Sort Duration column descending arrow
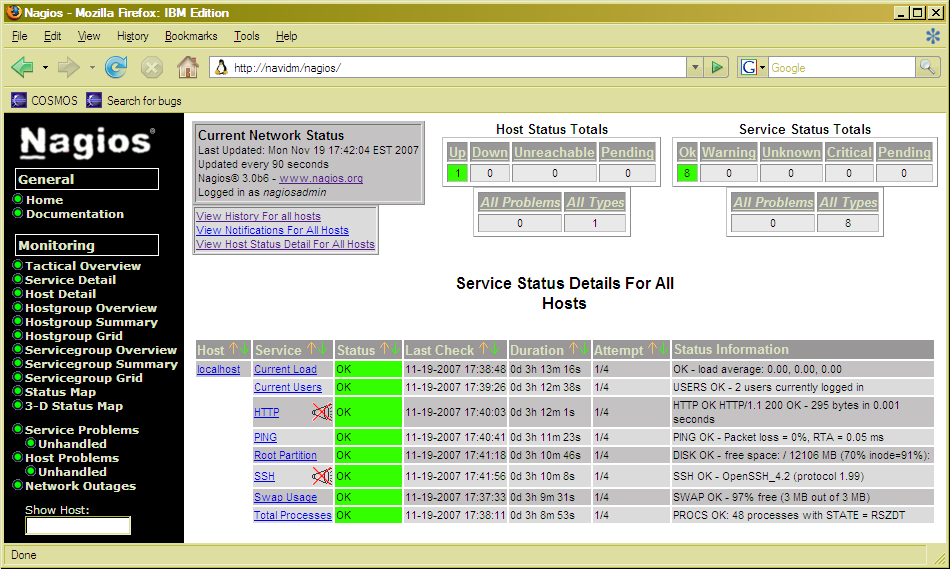This screenshot has height=569, width=950. click(584, 349)
